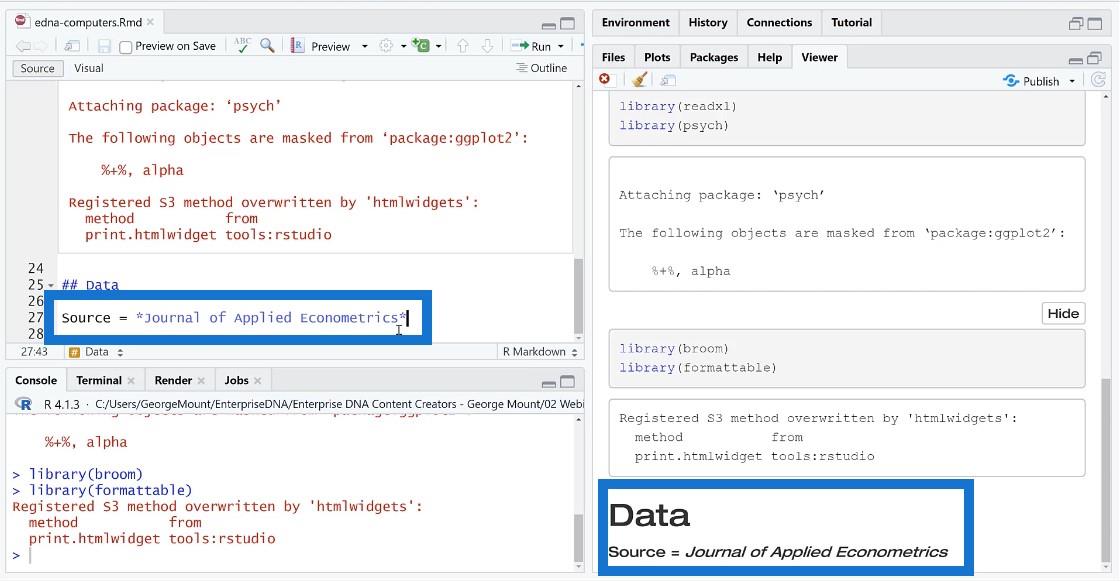Open the R Markdown file type dropdown

point(539,352)
